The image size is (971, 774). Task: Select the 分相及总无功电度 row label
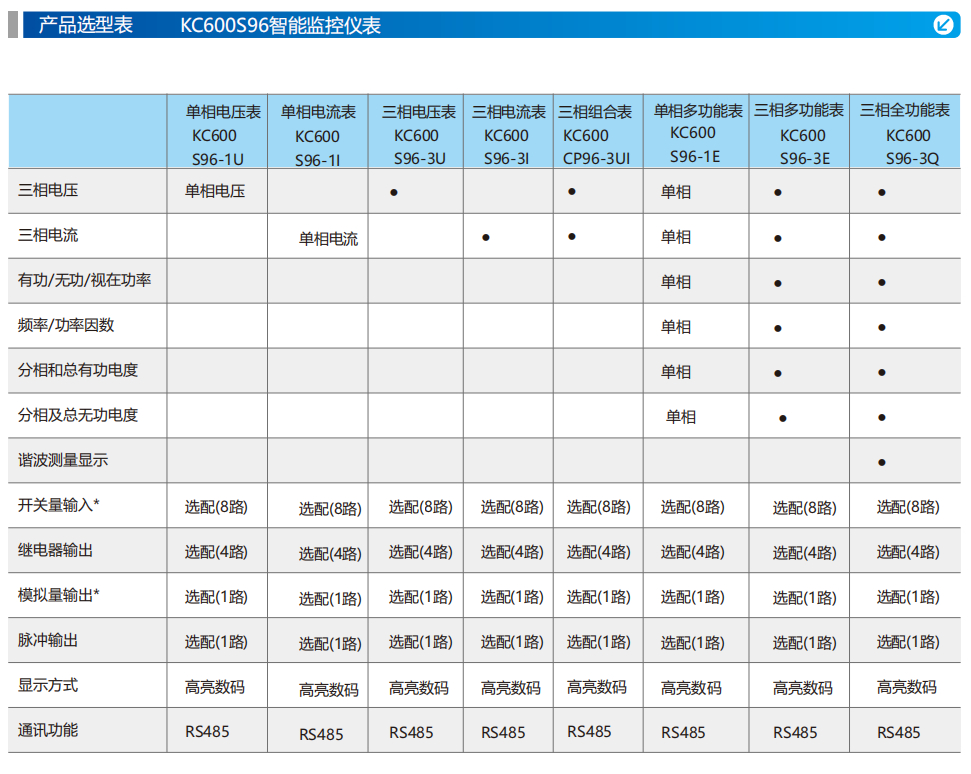[x=78, y=415]
